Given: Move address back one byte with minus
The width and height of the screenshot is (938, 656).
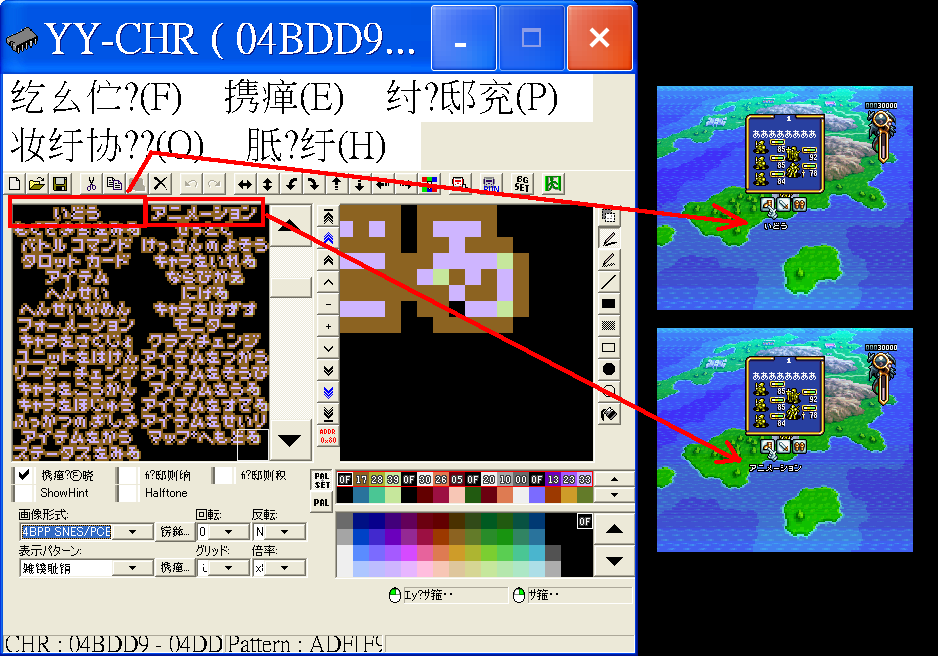Looking at the screenshot, I should click(328, 304).
